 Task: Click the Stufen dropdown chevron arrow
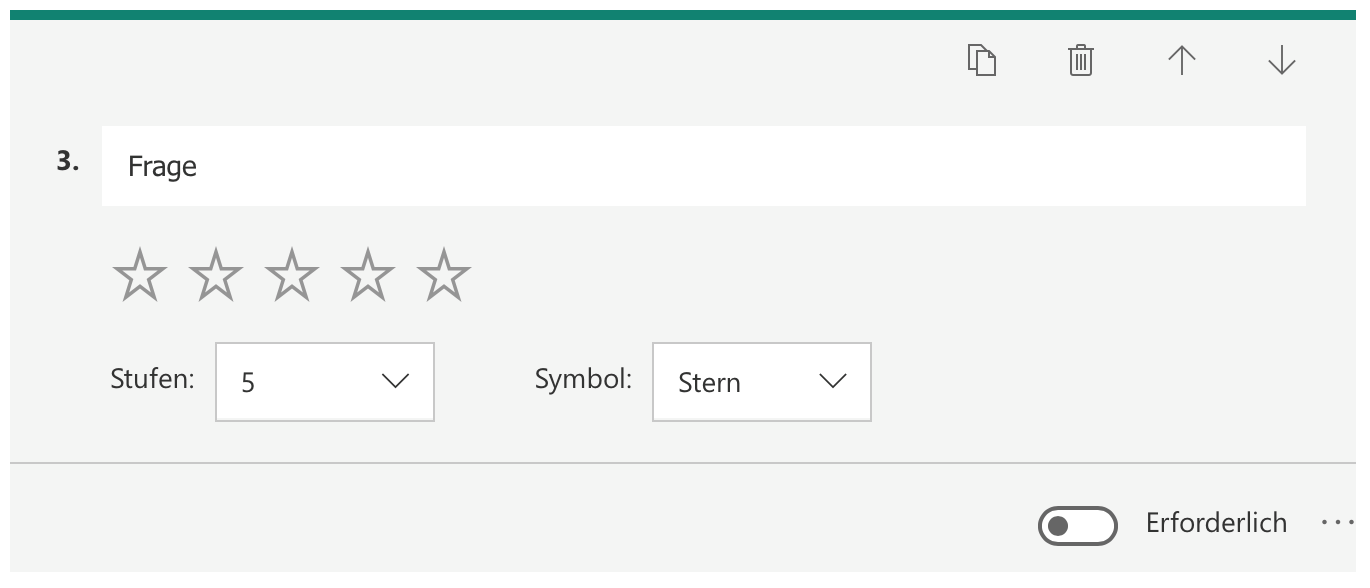tap(395, 381)
